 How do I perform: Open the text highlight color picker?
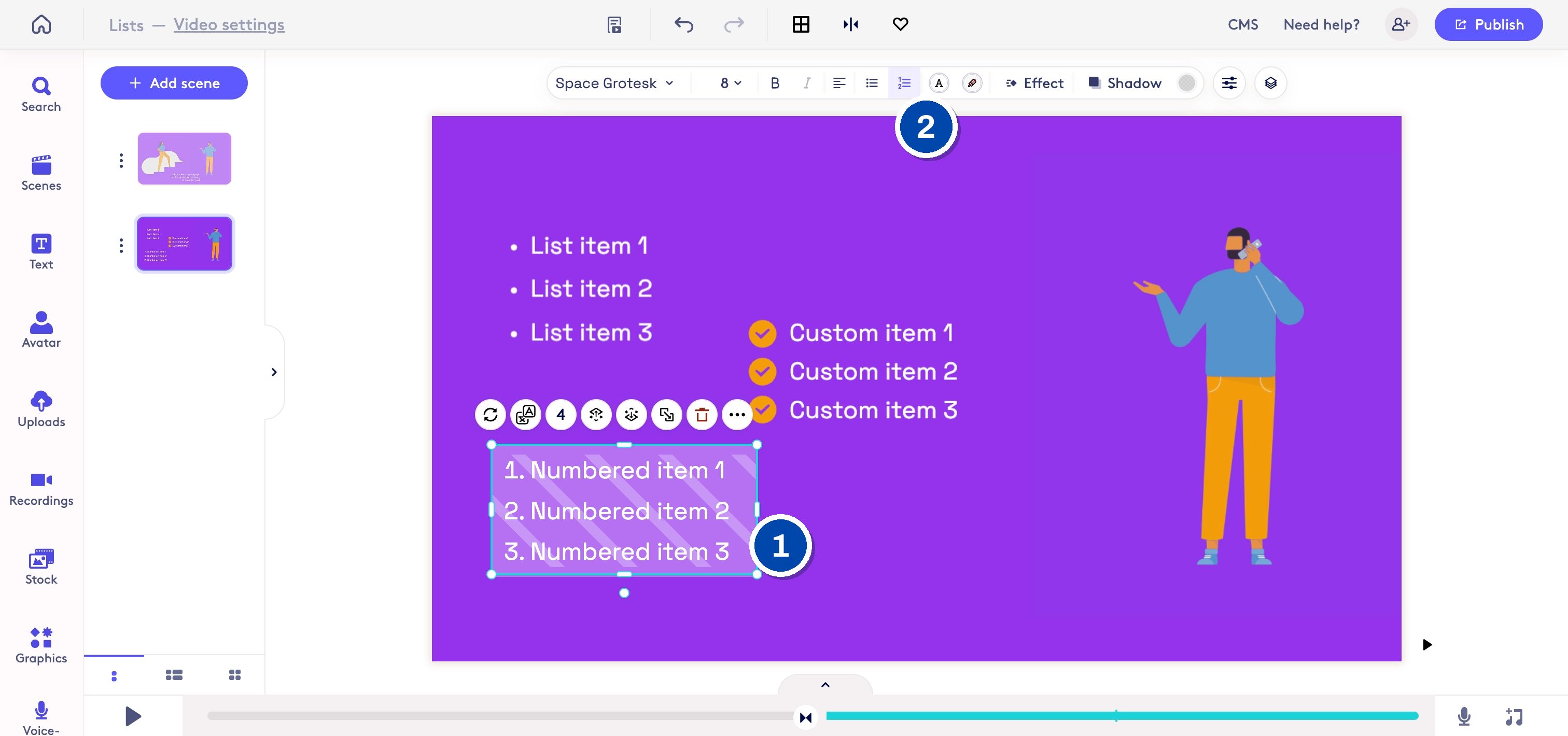972,83
